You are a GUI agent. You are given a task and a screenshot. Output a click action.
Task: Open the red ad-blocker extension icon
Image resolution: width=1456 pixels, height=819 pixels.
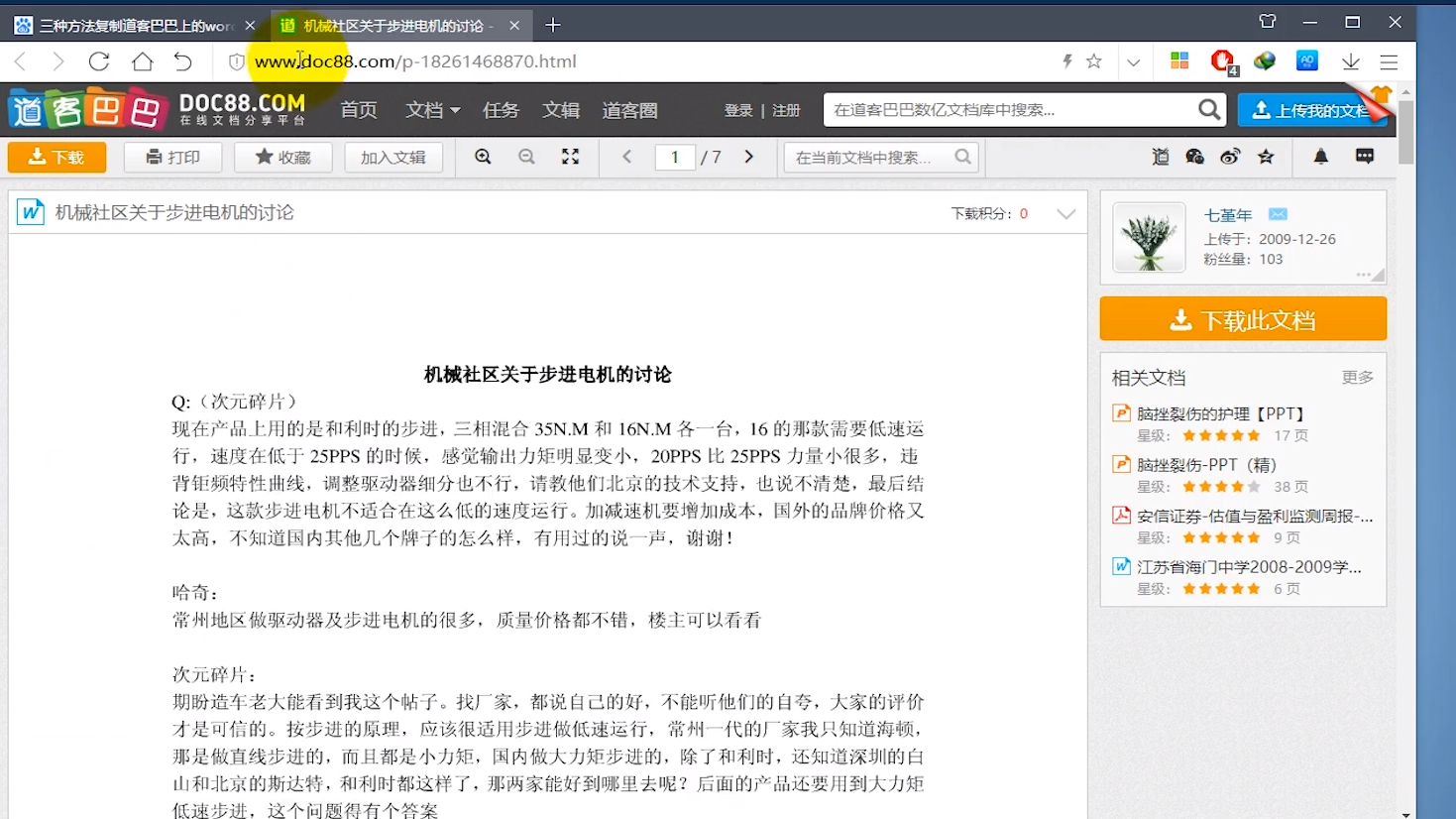coord(1223,61)
